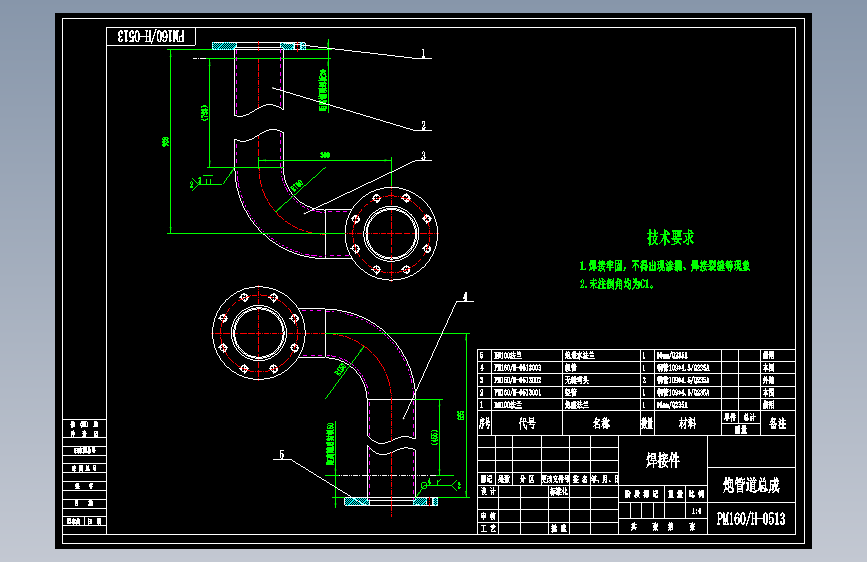867x562 pixels.
Task: Select the 1:4 scale value
Action: point(696,511)
